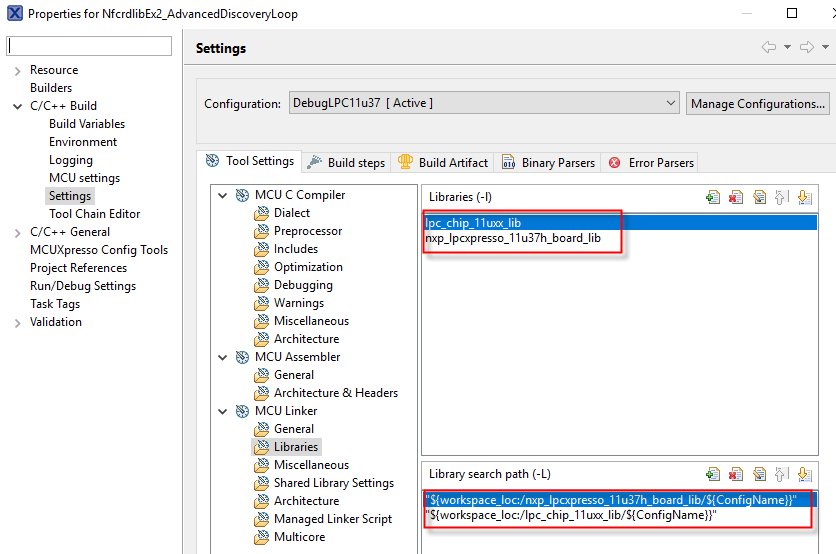The height and width of the screenshot is (554, 836).
Task: Select Debugging settings
Action: pyautogui.click(x=303, y=285)
